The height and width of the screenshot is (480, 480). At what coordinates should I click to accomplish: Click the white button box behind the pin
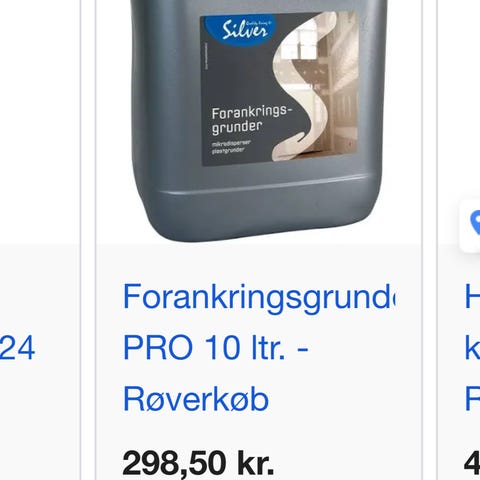point(470,225)
